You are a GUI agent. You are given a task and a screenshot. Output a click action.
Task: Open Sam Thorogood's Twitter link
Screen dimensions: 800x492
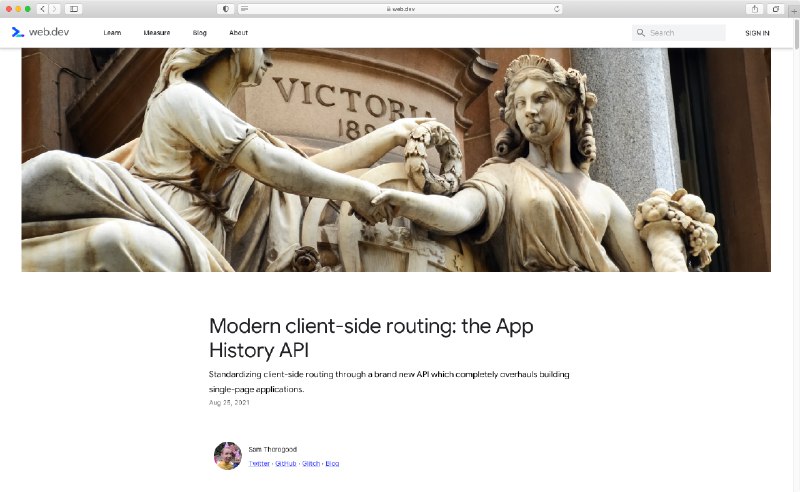pos(259,463)
